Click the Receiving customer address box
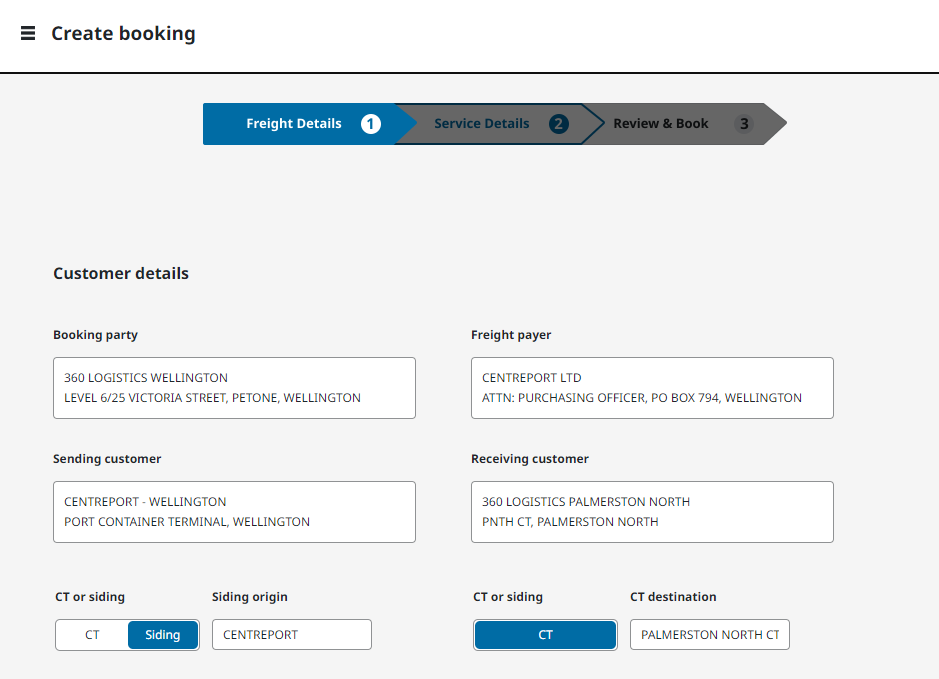The image size is (939, 679). pos(652,512)
